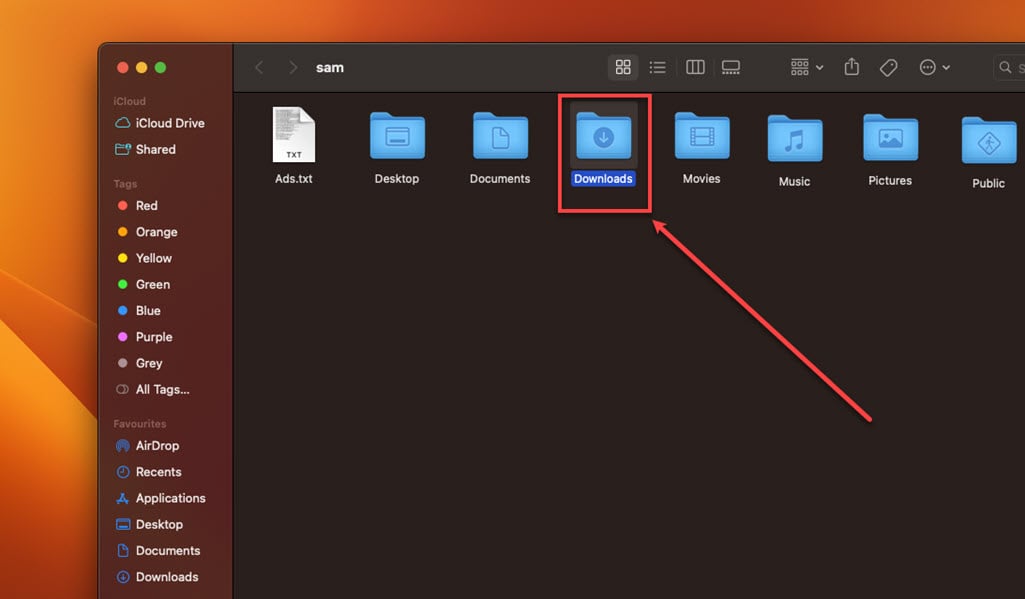Select the Public folder

click(988, 152)
